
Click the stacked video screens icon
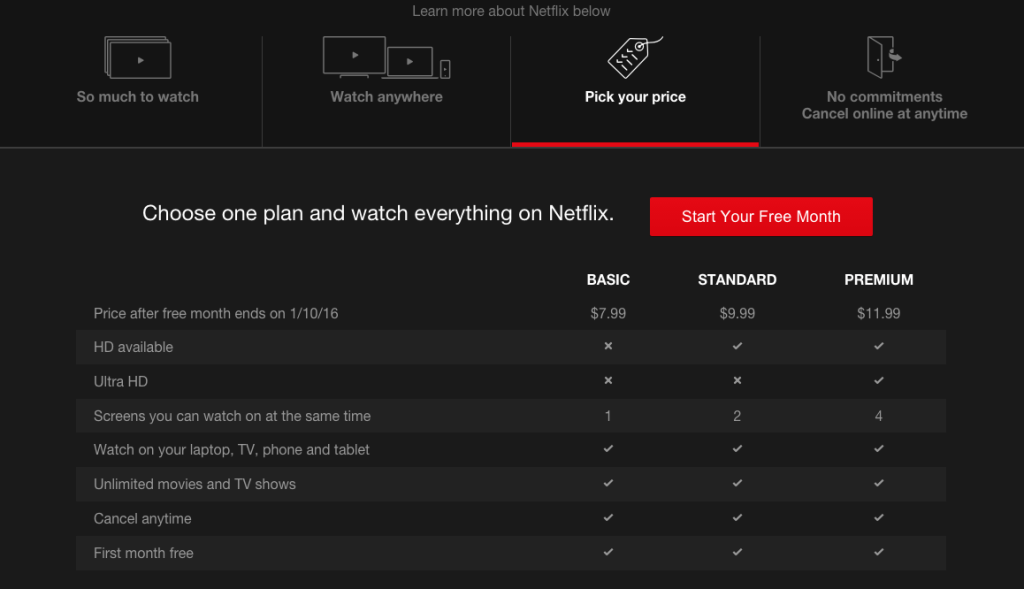click(138, 58)
